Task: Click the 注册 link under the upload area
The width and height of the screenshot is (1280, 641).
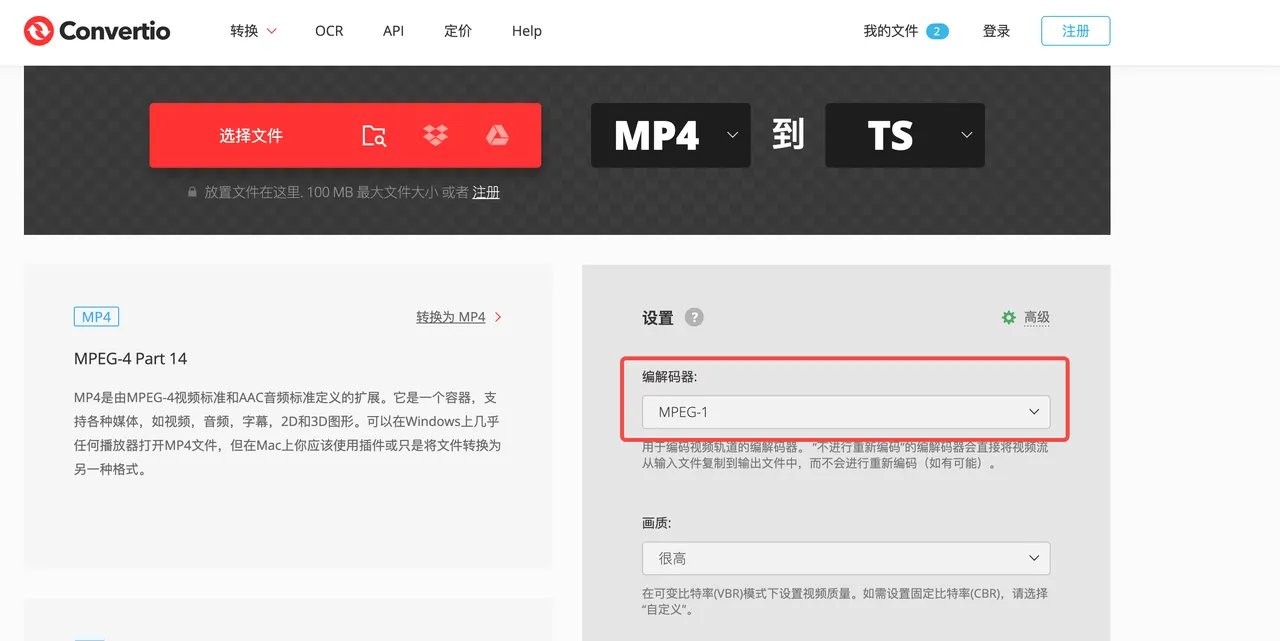Action: pyautogui.click(x=486, y=192)
